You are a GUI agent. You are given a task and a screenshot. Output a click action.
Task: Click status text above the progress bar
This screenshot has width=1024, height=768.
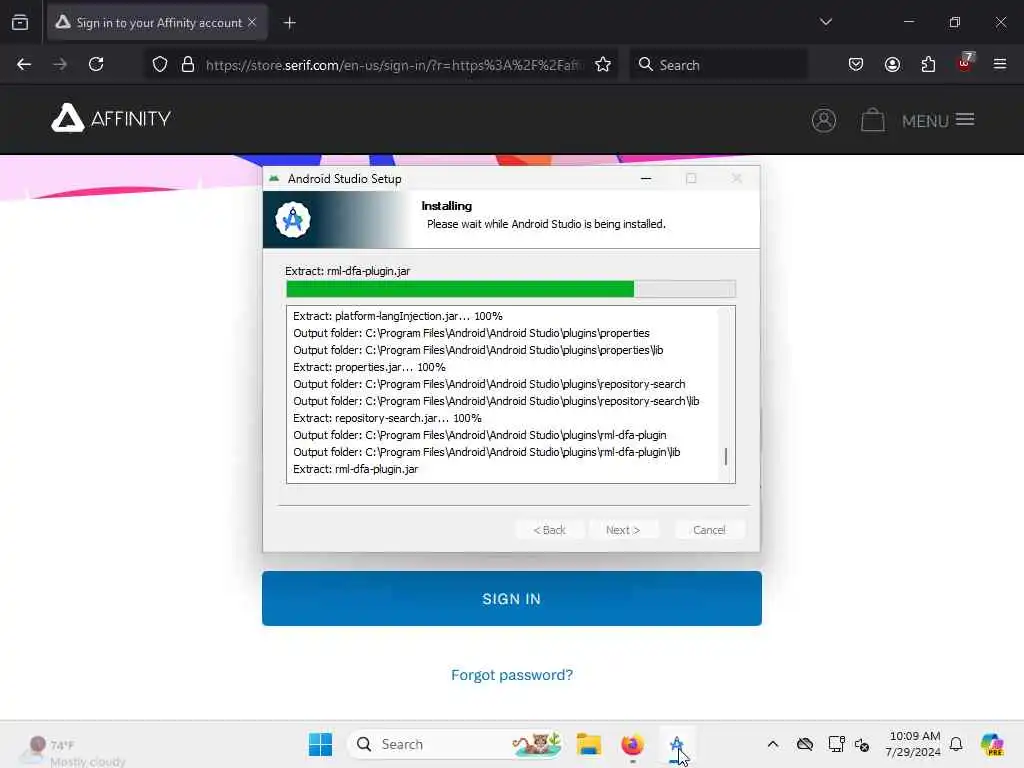[347, 271]
